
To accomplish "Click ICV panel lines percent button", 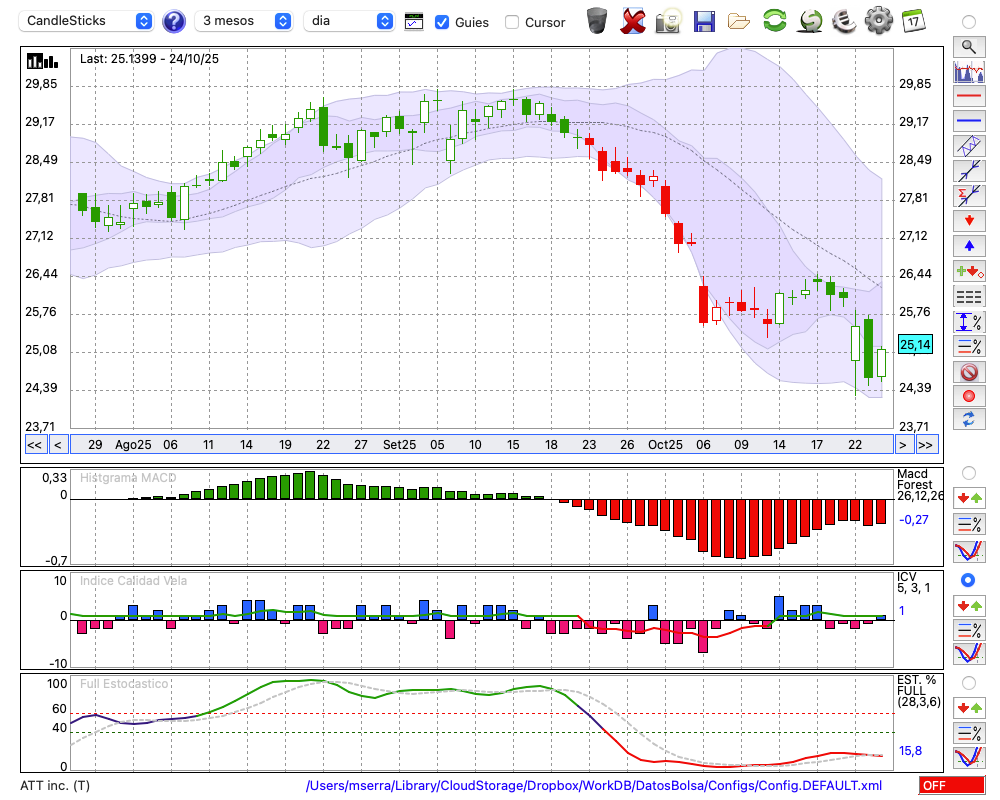I will [x=969, y=630].
